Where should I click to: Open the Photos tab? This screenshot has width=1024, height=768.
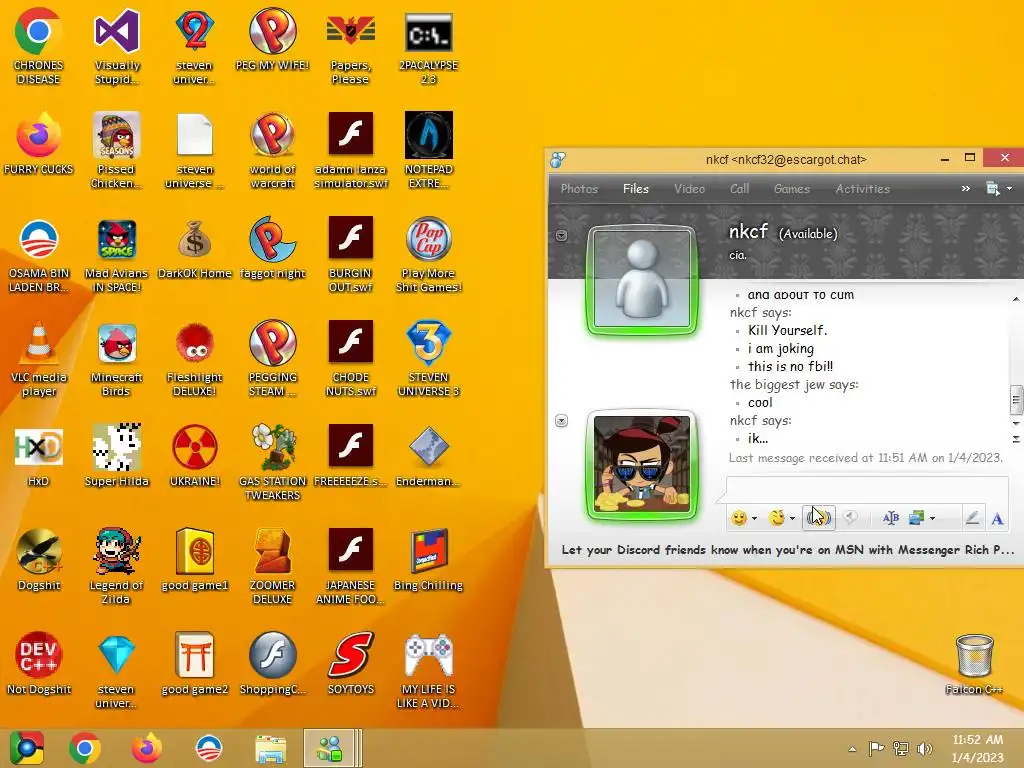pyautogui.click(x=579, y=189)
